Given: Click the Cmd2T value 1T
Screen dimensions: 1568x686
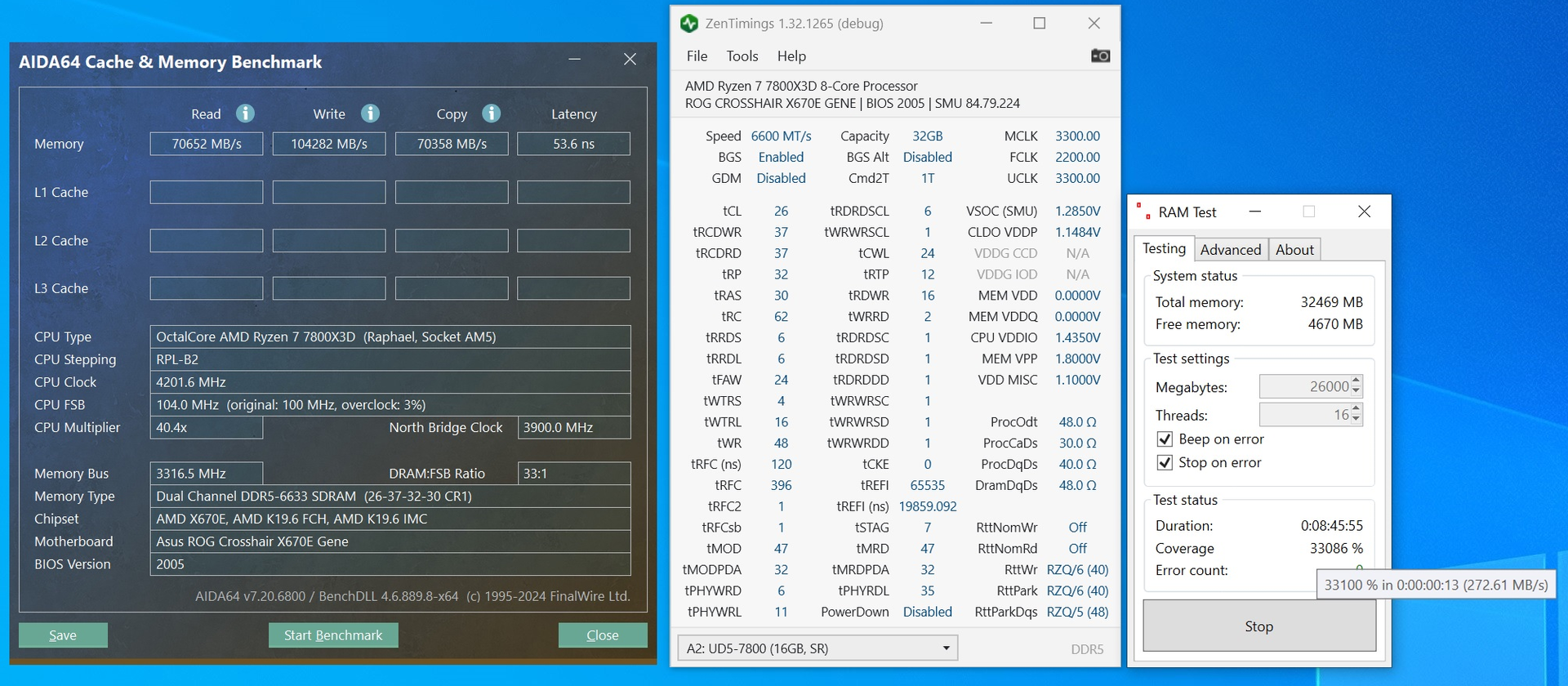Looking at the screenshot, I should coord(928,178).
